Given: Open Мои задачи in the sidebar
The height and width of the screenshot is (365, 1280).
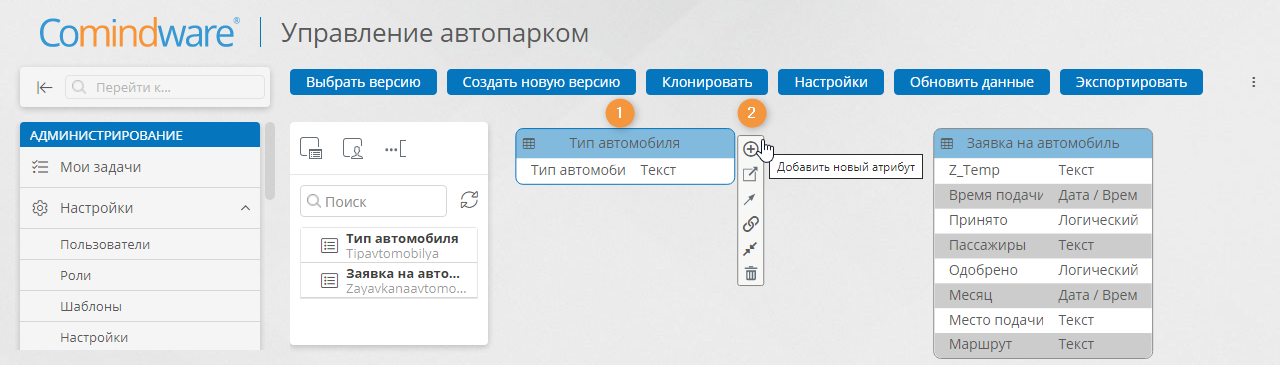Looking at the screenshot, I should click(x=140, y=167).
